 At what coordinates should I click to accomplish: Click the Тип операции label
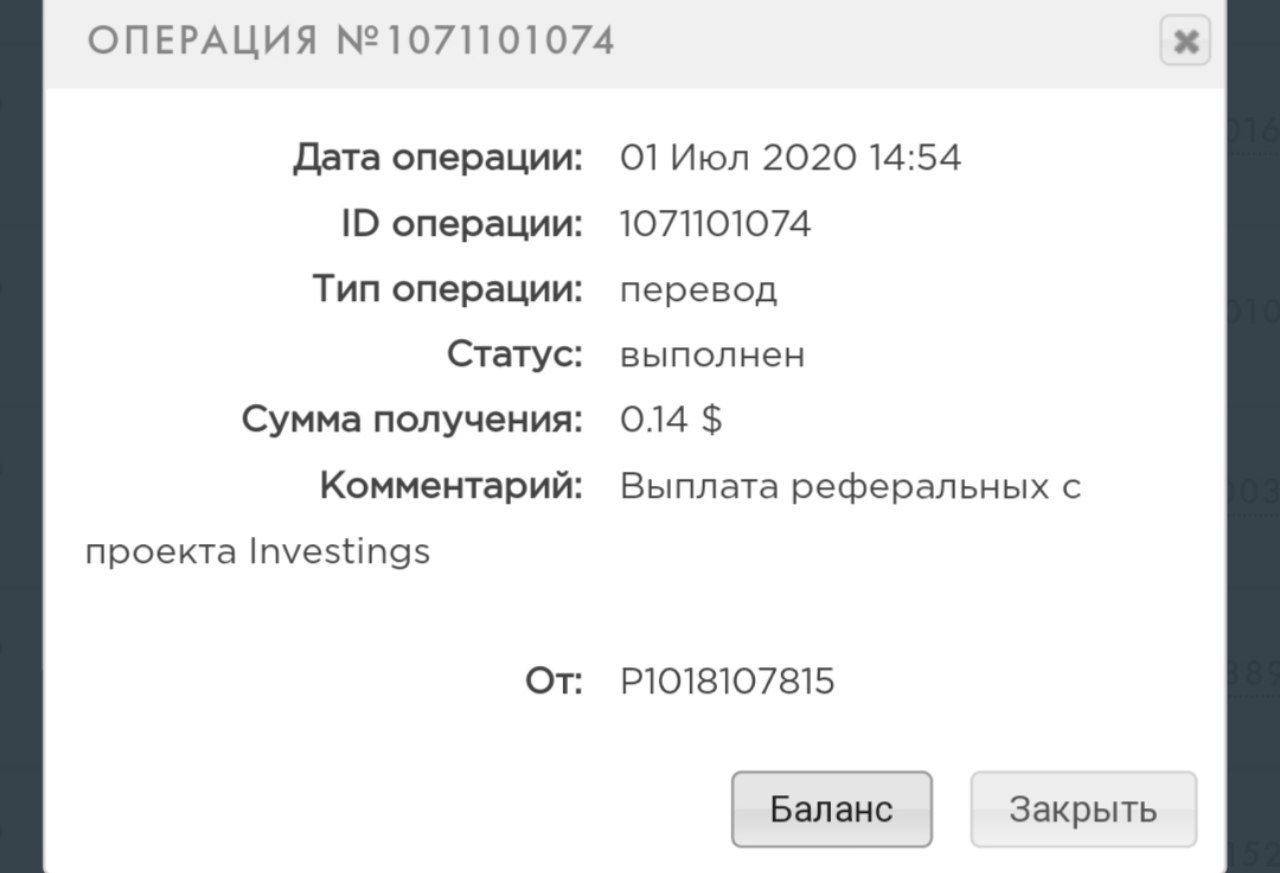(x=447, y=290)
